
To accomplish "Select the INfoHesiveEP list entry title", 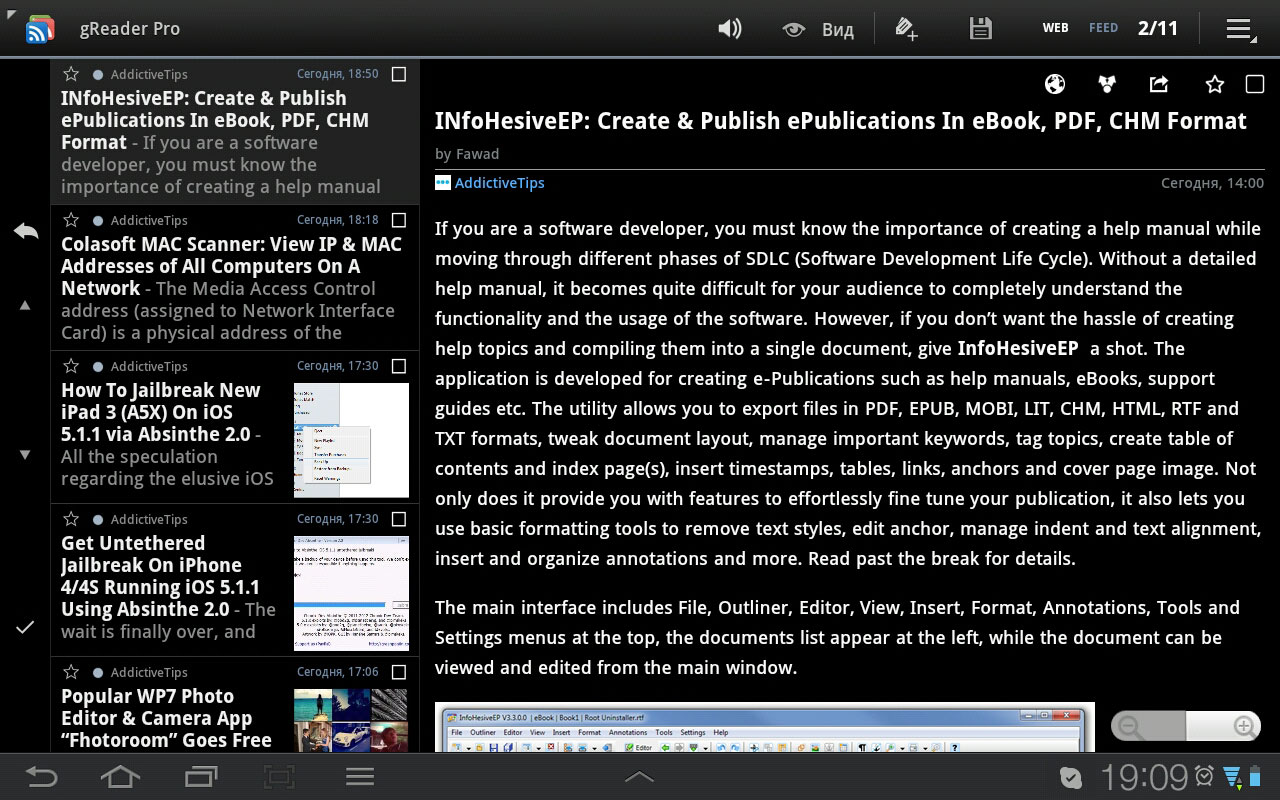I will coord(215,120).
